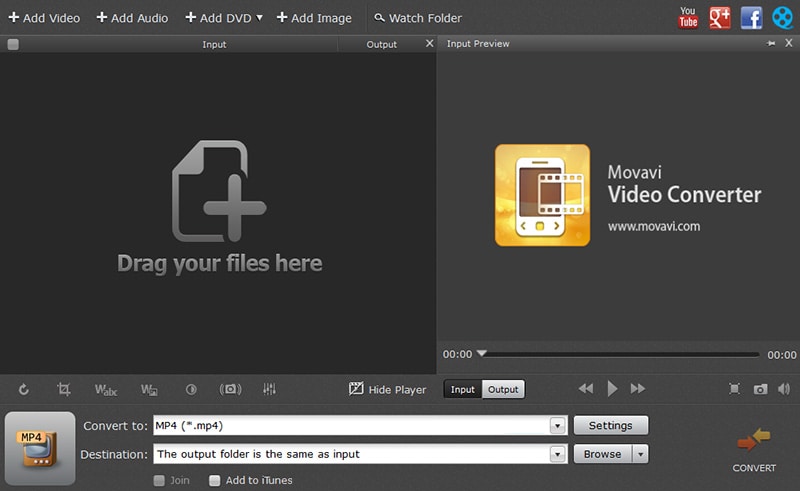Expand the Add DVD dropdown arrow
The image size is (800, 491).
[x=259, y=18]
